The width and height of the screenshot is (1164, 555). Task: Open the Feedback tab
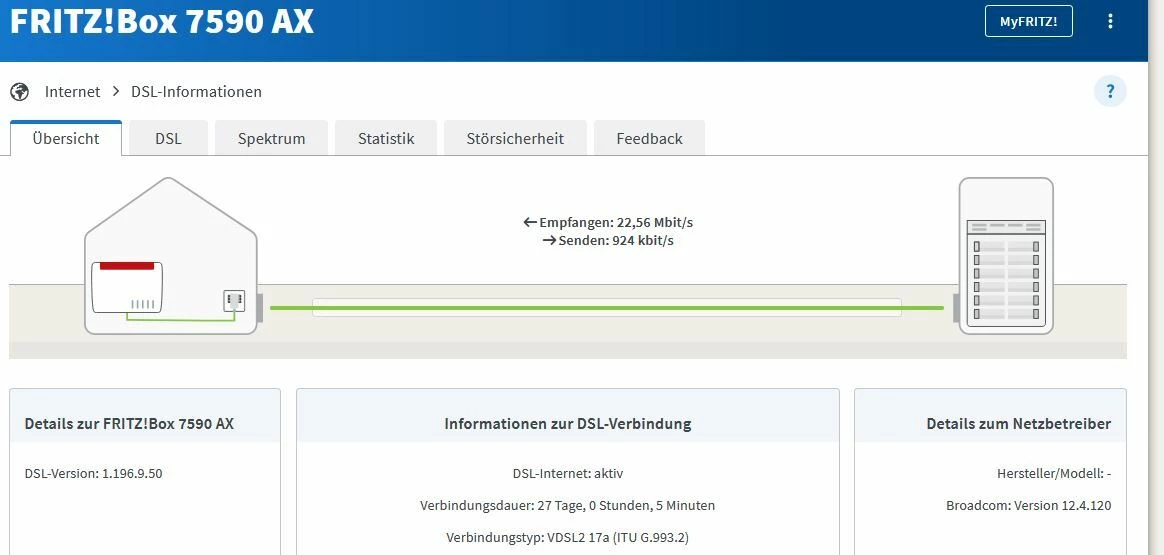650,139
